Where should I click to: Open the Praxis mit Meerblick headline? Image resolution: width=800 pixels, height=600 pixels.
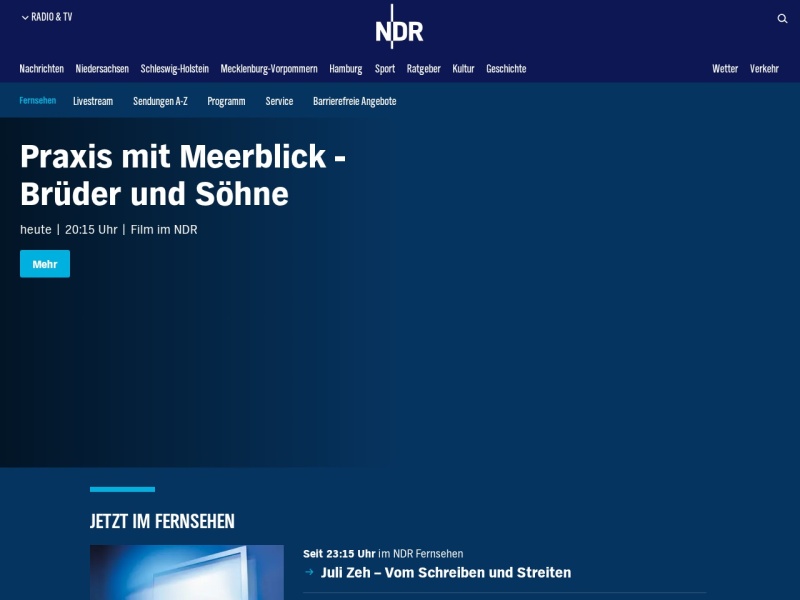183,175
